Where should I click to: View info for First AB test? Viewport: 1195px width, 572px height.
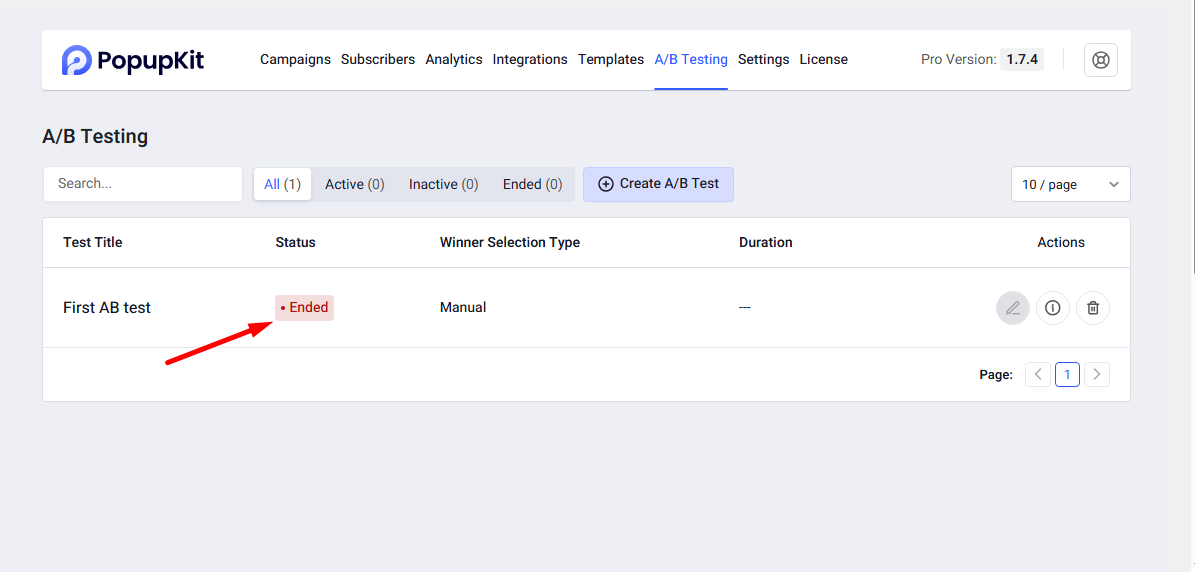1052,308
